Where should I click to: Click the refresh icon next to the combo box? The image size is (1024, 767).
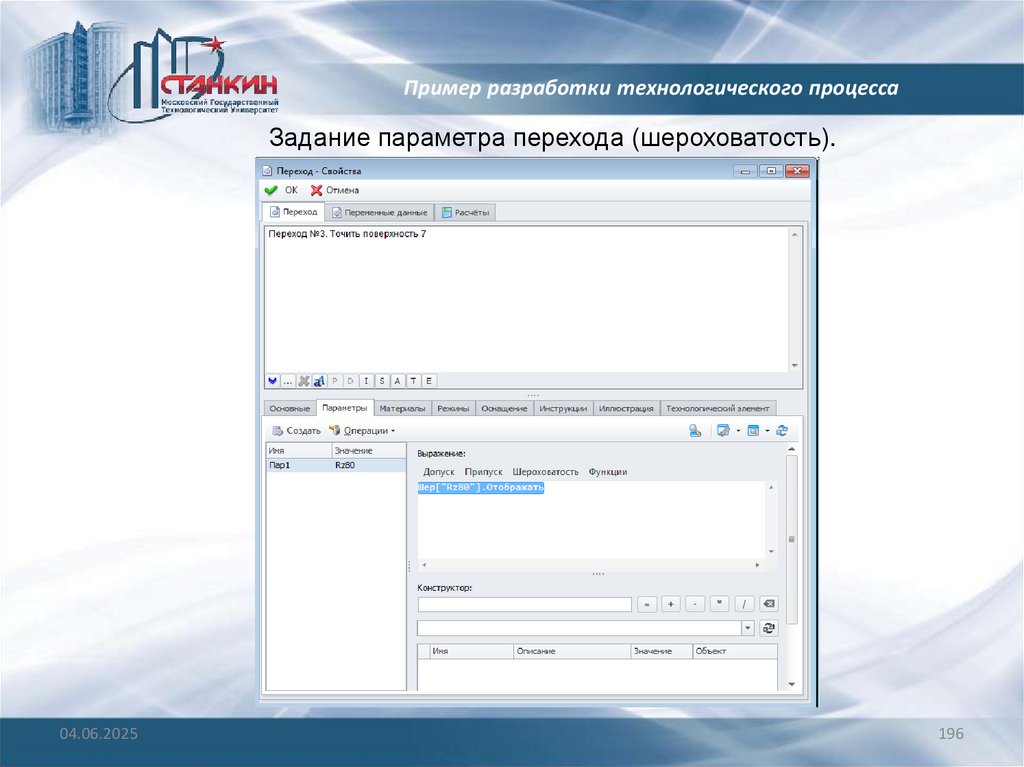point(769,628)
